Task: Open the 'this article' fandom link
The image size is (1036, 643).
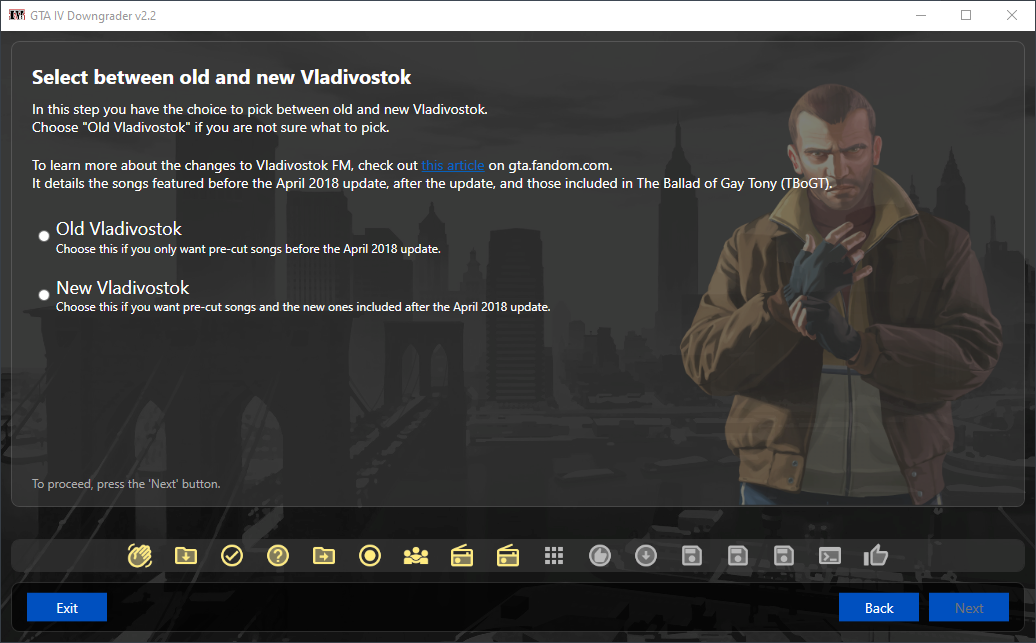Action: point(453,165)
